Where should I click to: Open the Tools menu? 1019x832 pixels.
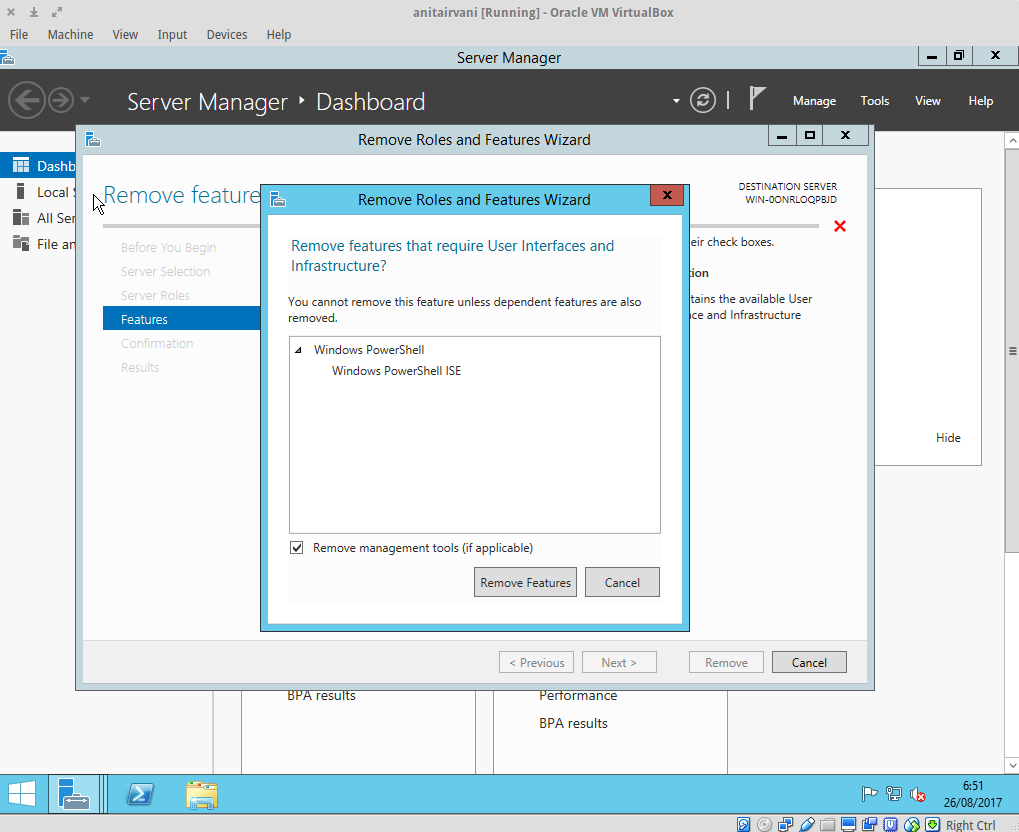[875, 101]
